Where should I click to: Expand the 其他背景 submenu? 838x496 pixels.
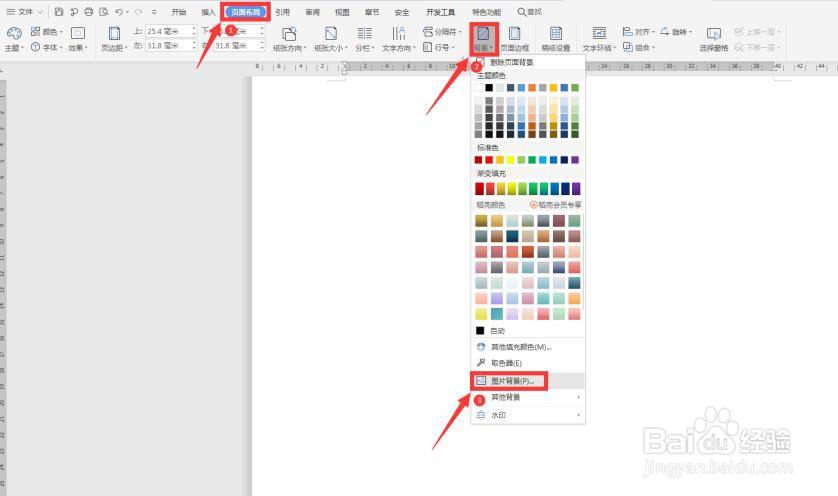pos(528,397)
